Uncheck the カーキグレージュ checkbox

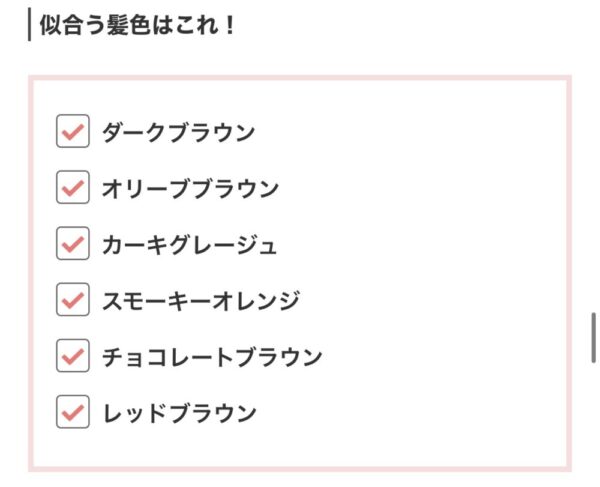73,243
